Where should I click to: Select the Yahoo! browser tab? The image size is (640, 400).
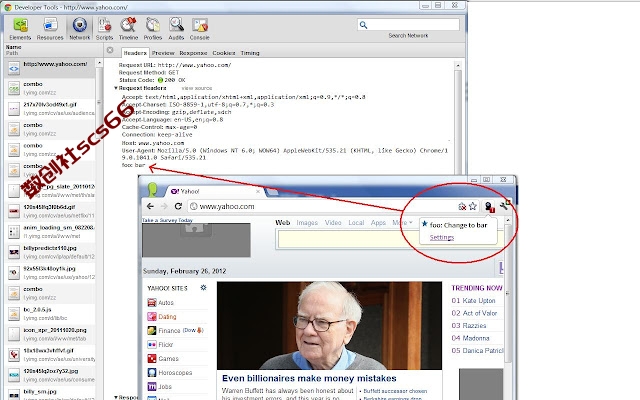click(x=215, y=191)
